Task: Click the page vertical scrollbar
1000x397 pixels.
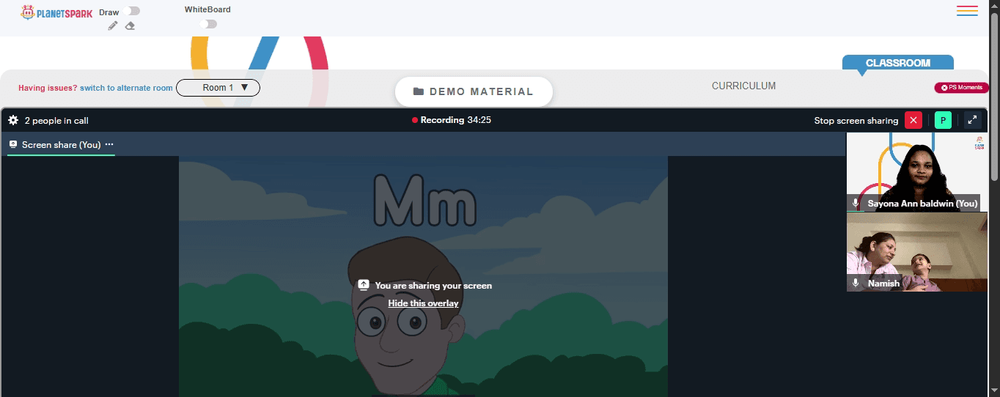Action: tap(994, 96)
